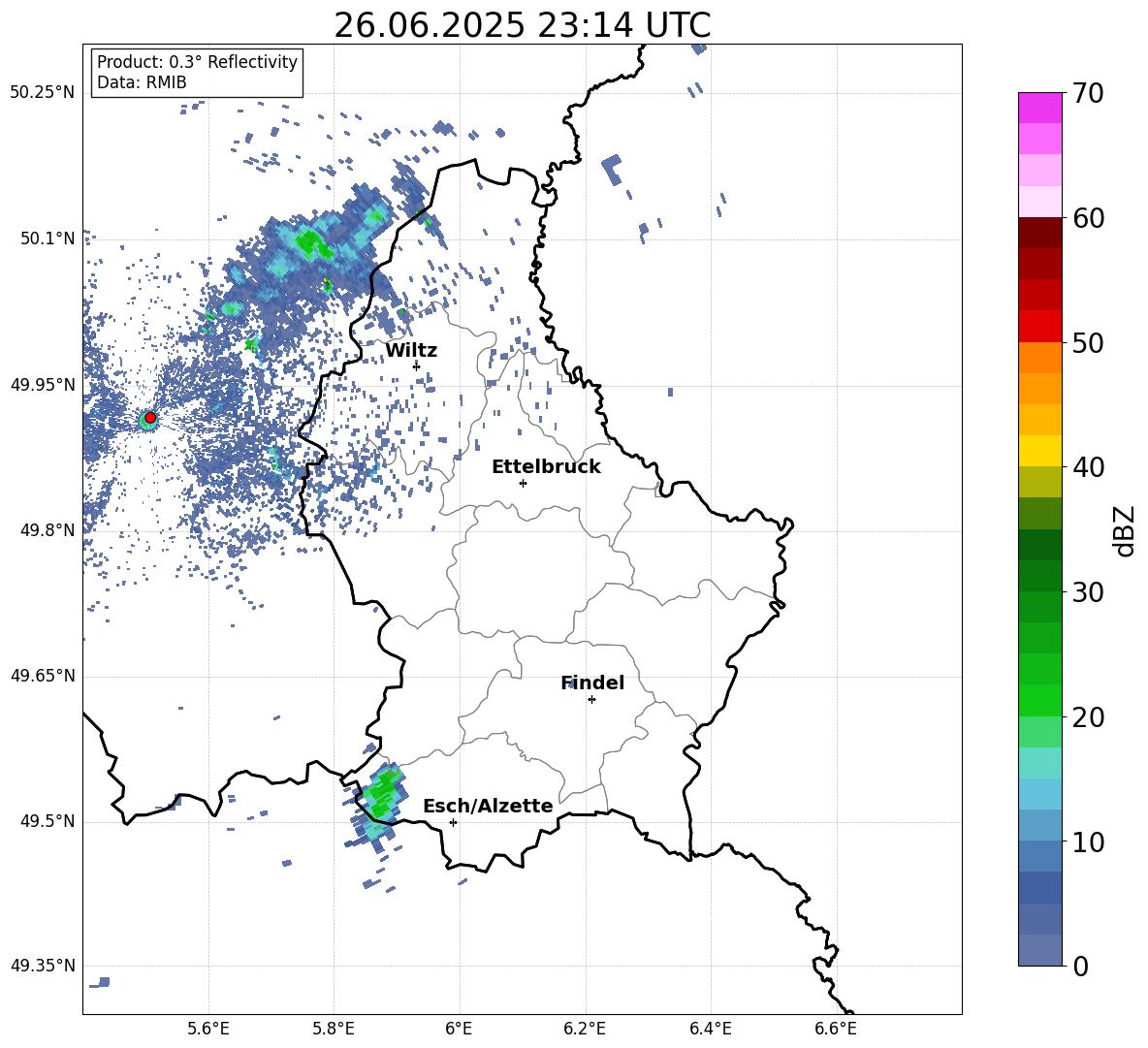This screenshot has width=1148, height=1048.
Task: Click the Esch/Alzette city label
Action: point(489,806)
